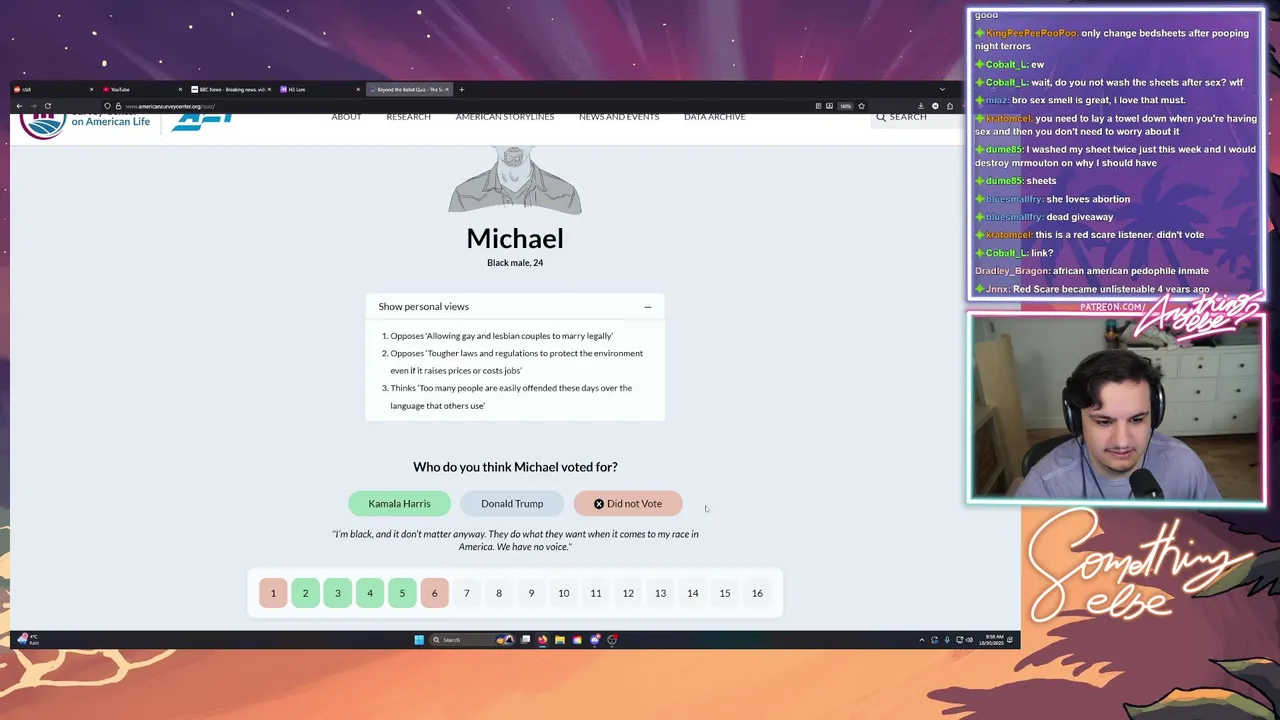Jump to quiz question 16

coord(757,593)
